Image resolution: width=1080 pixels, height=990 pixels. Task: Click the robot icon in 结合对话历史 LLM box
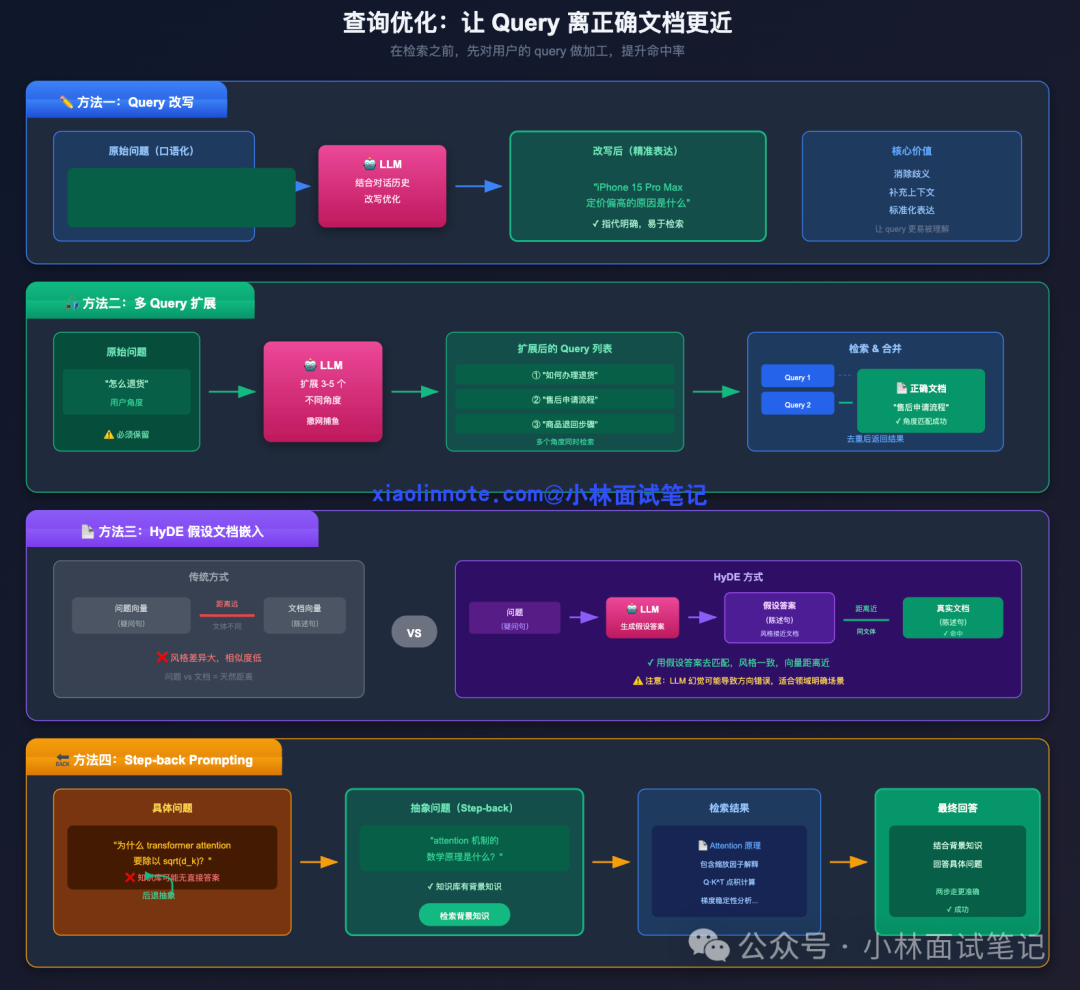(x=370, y=164)
